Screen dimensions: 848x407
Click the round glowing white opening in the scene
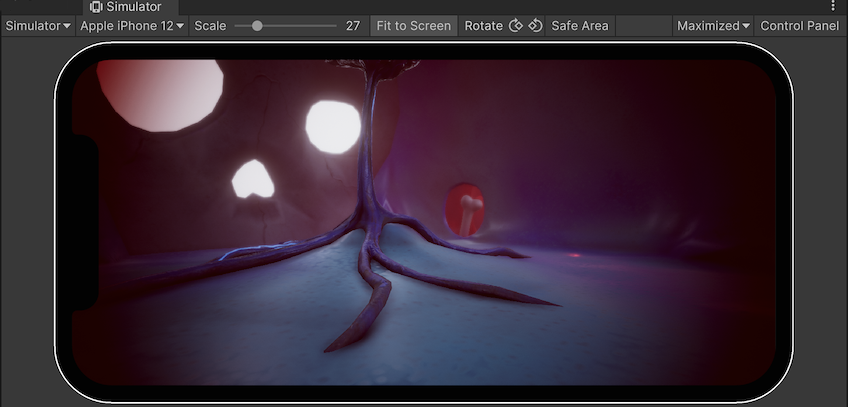[x=332, y=126]
